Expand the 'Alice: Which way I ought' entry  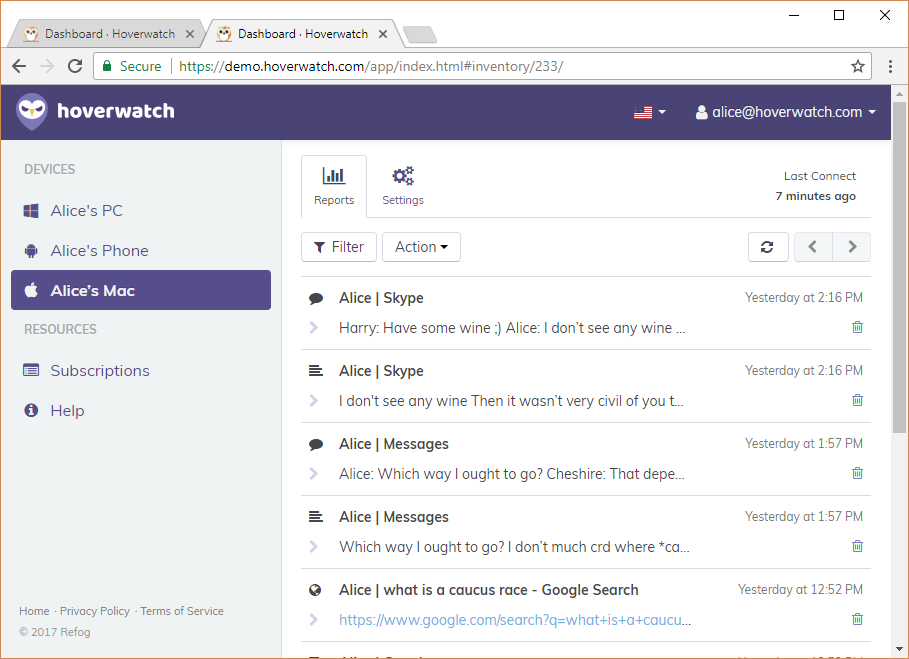pyautogui.click(x=314, y=474)
